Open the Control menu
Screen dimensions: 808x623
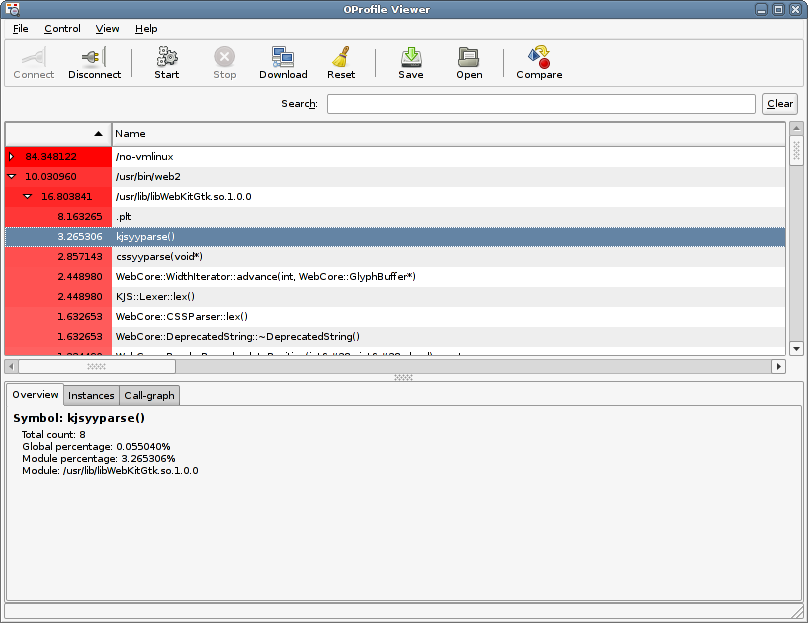click(62, 29)
